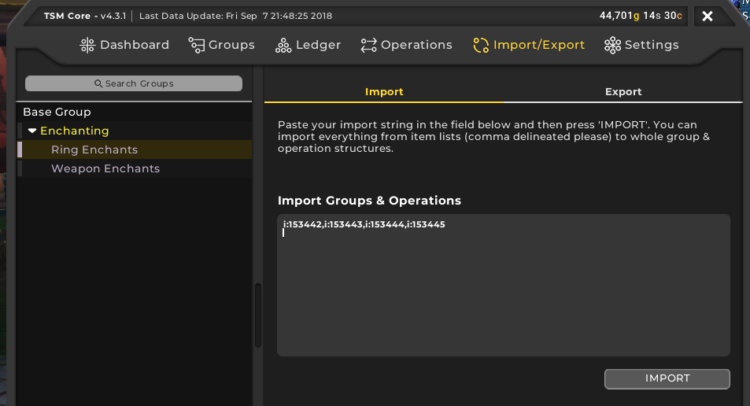Image resolution: width=750 pixels, height=406 pixels.
Task: Close the TSM window with the X
Action: [707, 16]
